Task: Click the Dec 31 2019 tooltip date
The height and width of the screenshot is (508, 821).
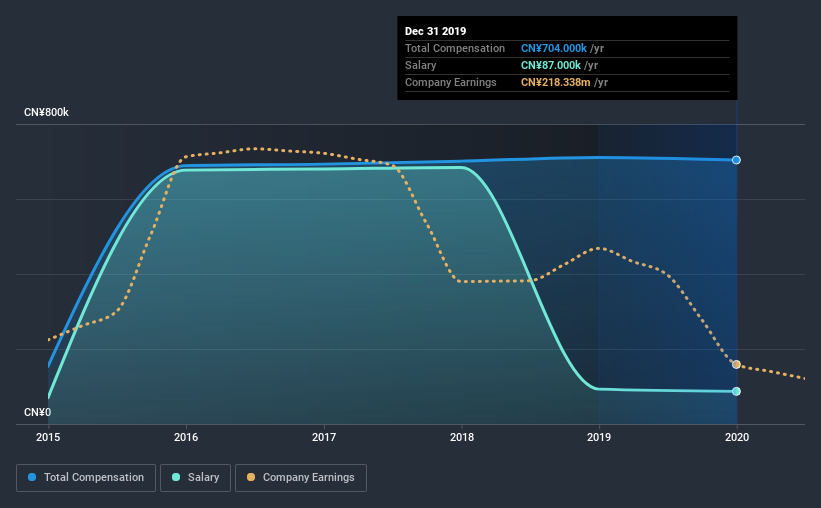Action: pyautogui.click(x=435, y=31)
